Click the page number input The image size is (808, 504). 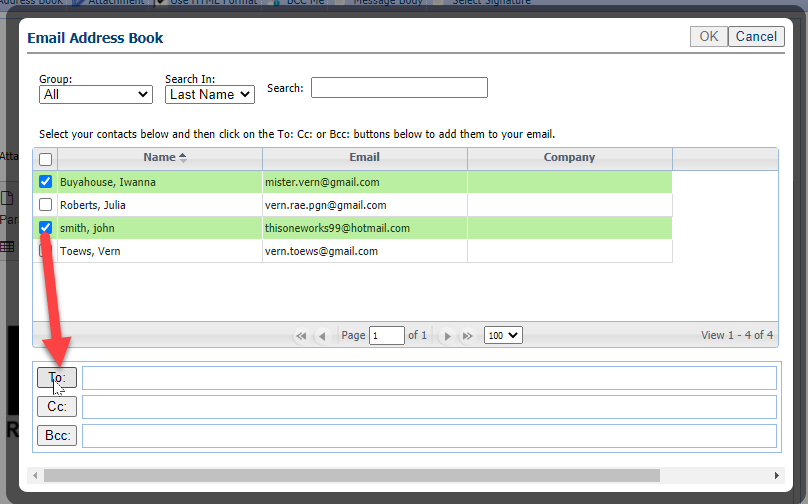(386, 335)
